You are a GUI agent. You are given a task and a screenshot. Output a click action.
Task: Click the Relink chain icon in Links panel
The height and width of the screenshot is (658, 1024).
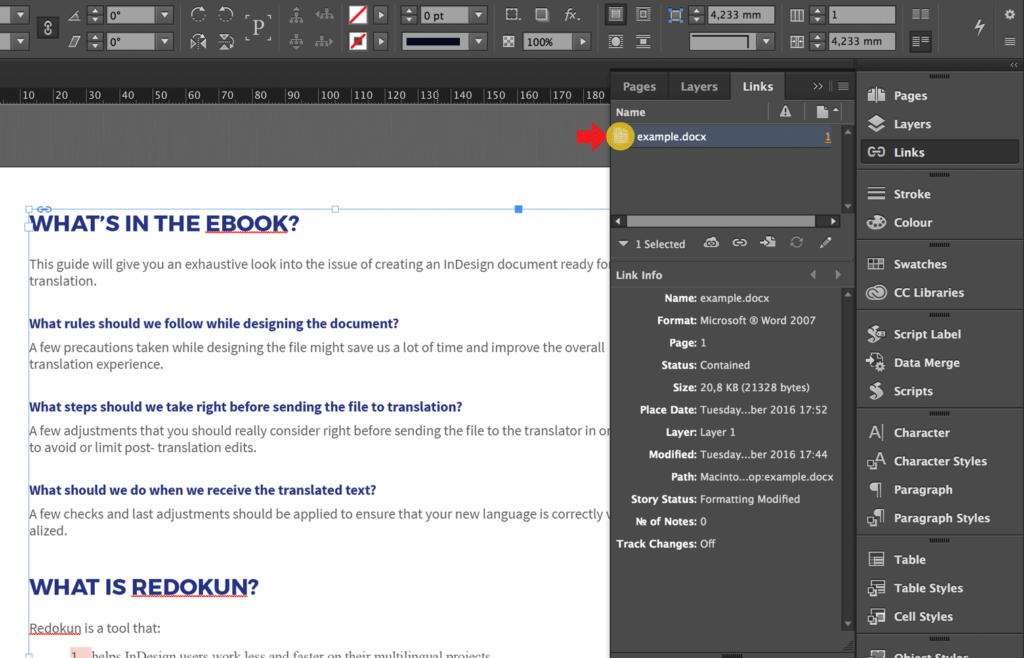pyautogui.click(x=738, y=243)
